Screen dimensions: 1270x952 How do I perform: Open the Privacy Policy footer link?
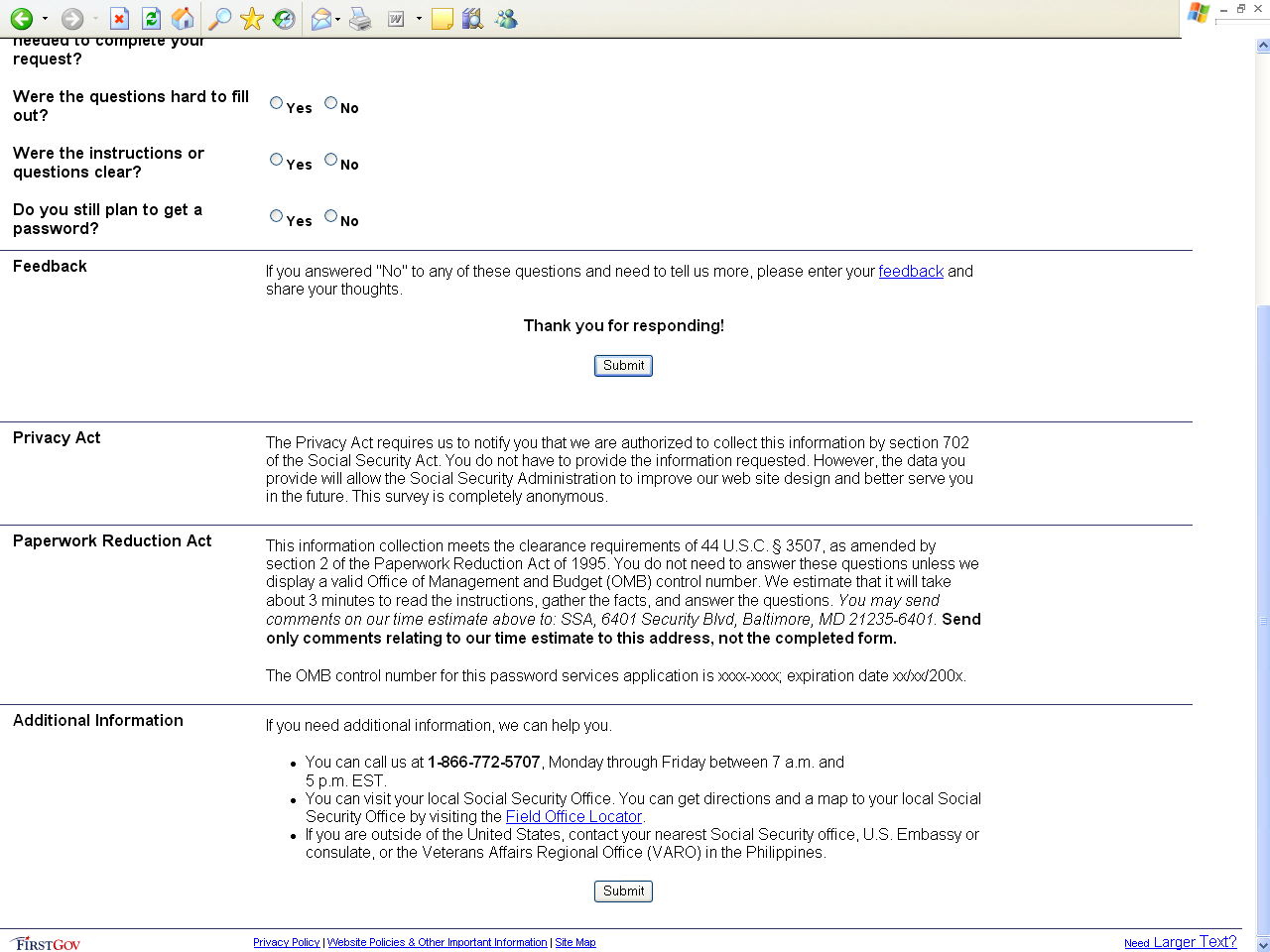[x=286, y=943]
